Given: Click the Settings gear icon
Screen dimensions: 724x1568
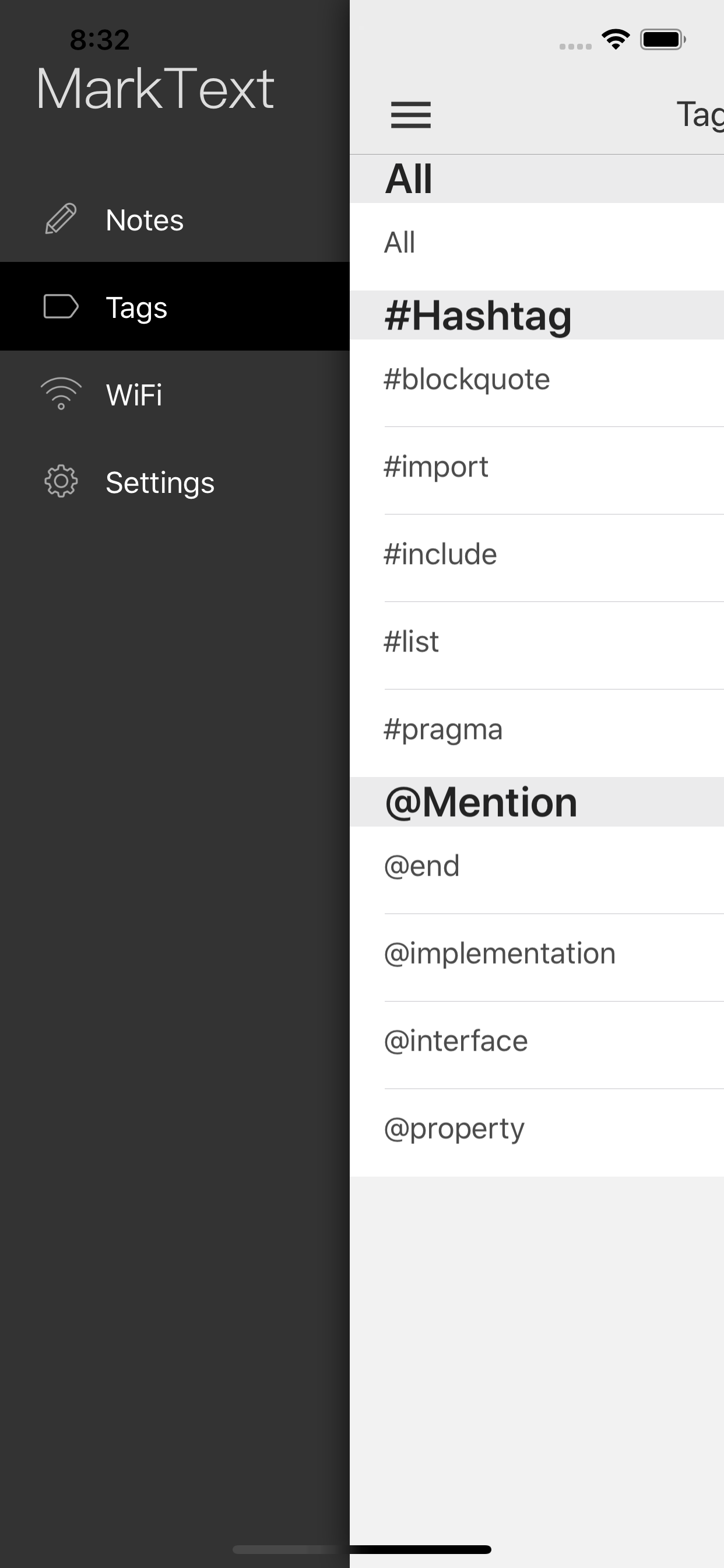Looking at the screenshot, I should (x=61, y=482).
